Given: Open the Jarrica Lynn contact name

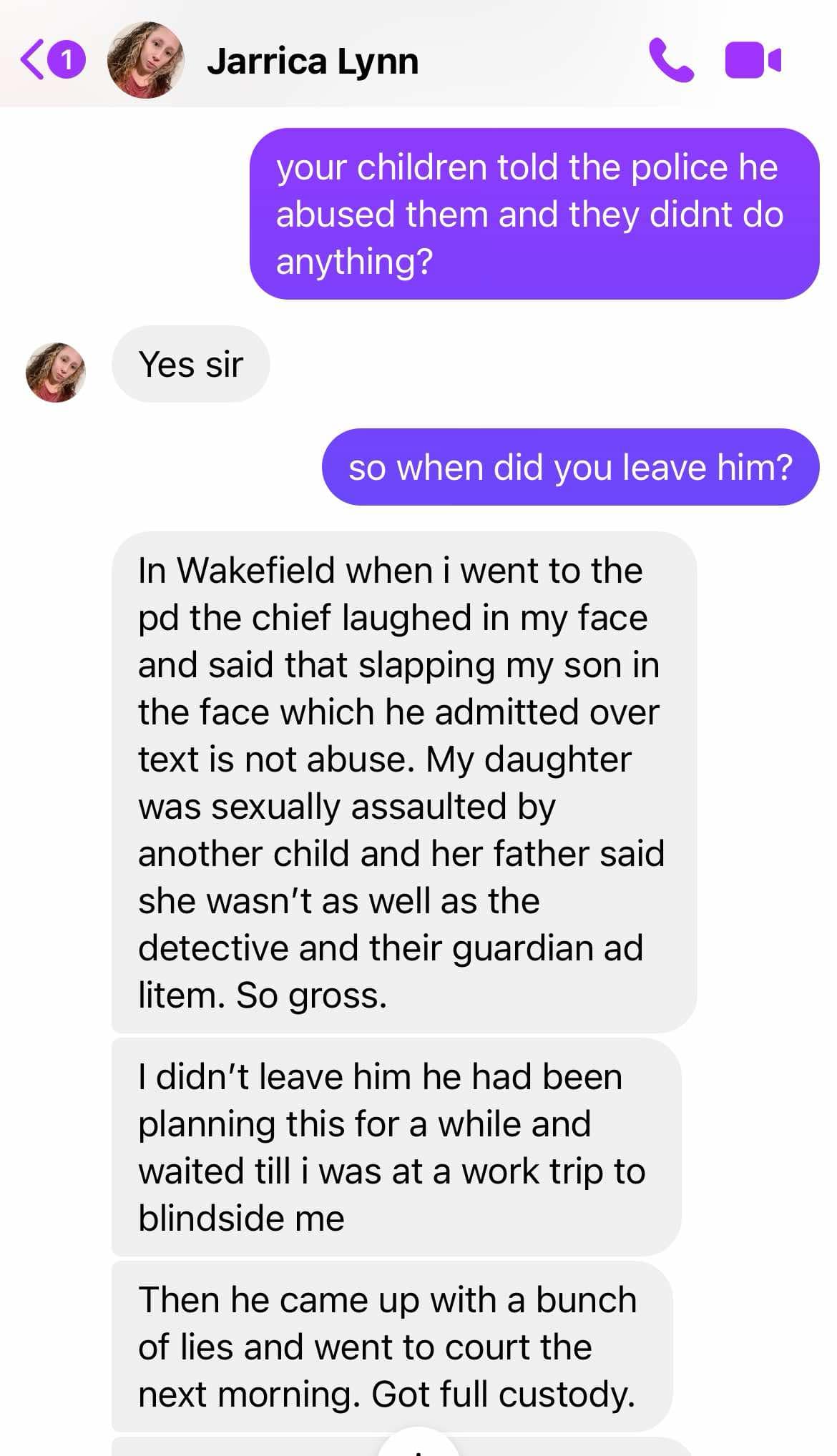Looking at the screenshot, I should [x=313, y=62].
